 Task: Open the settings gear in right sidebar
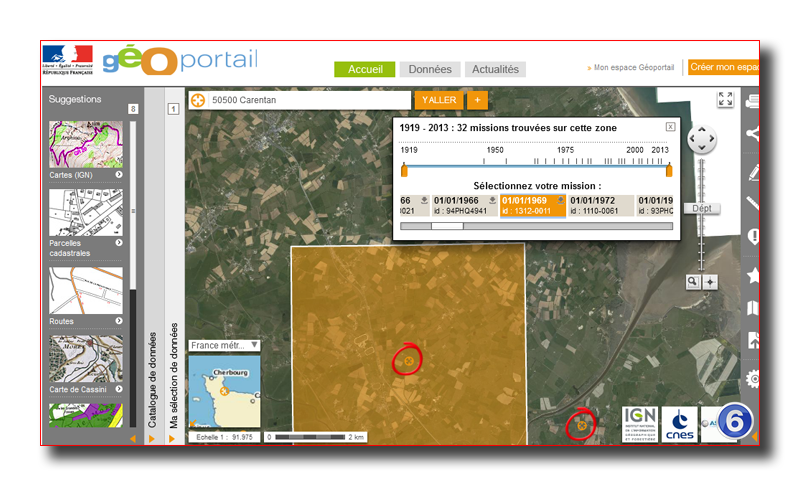point(753,379)
